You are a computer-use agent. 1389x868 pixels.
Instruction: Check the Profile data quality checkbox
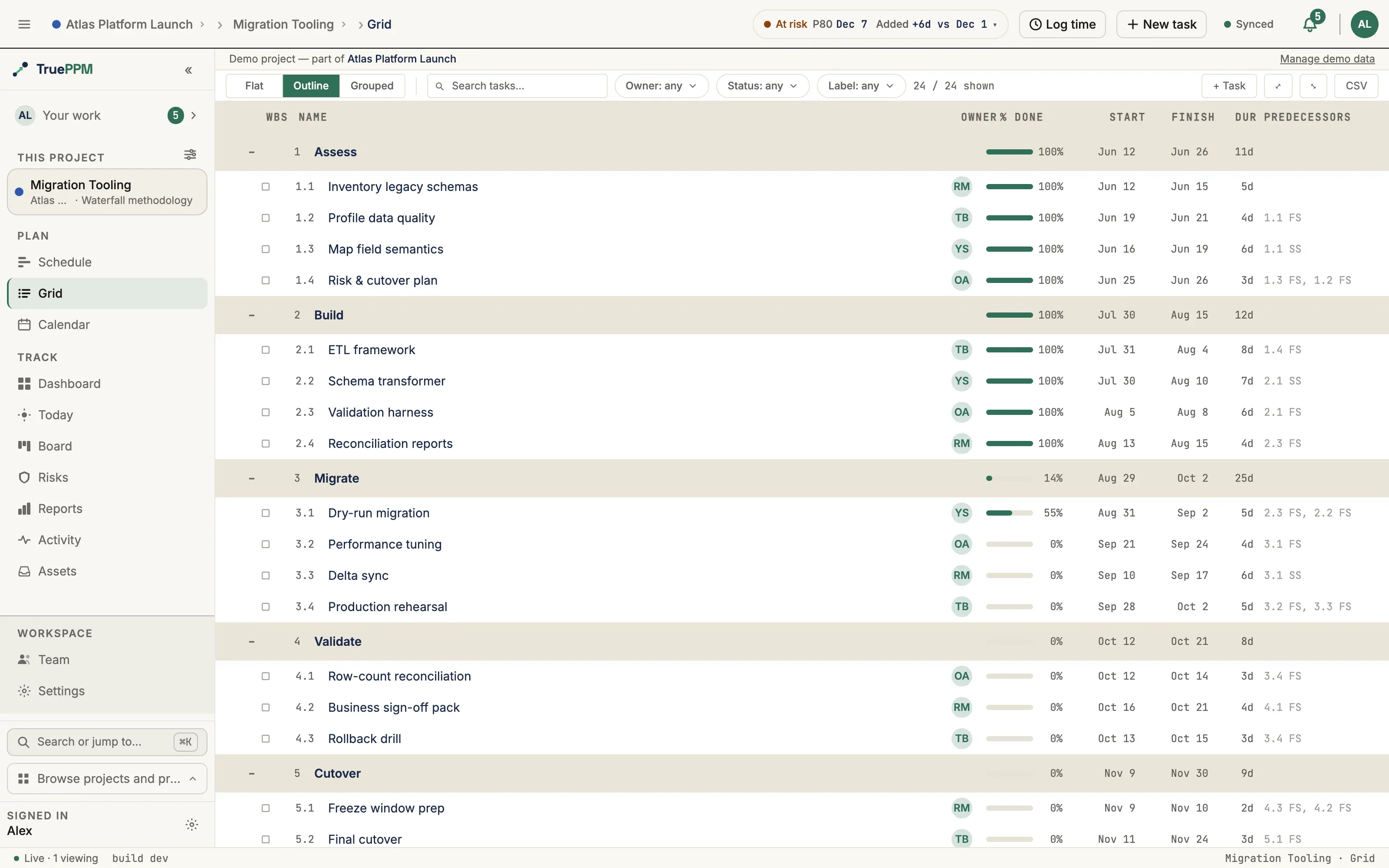click(x=266, y=217)
